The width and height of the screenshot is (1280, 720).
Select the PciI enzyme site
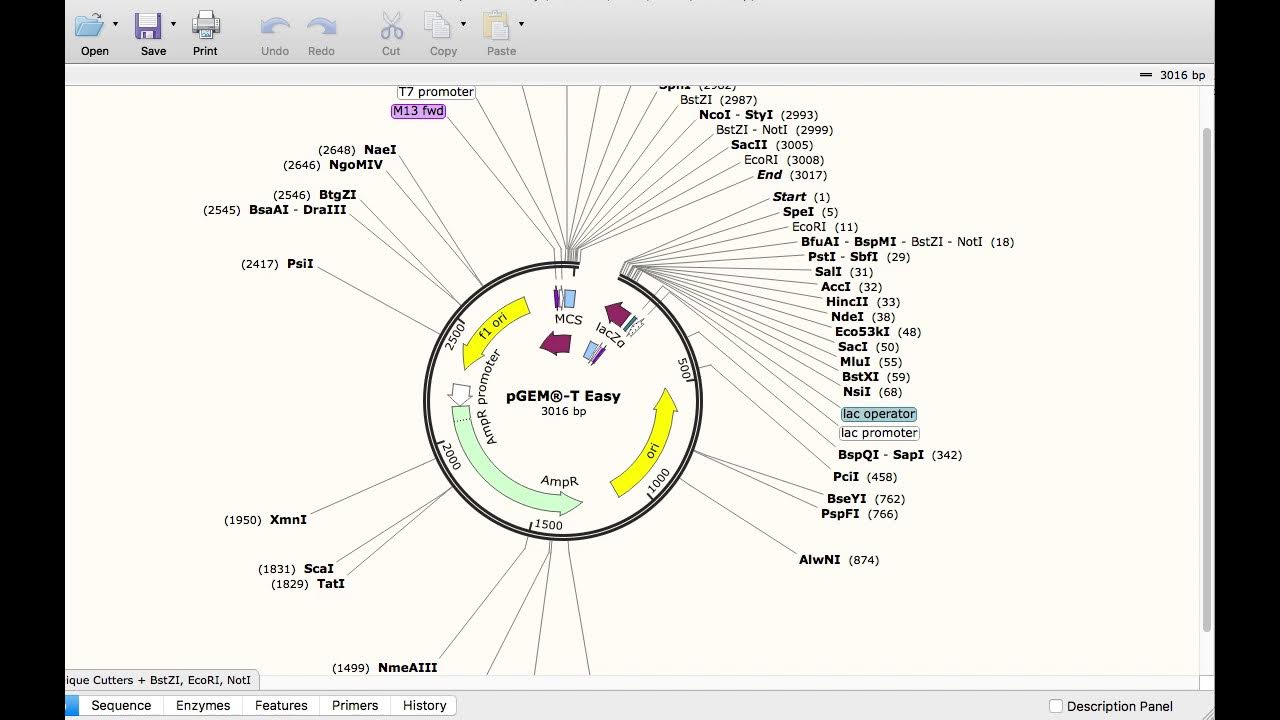click(846, 477)
